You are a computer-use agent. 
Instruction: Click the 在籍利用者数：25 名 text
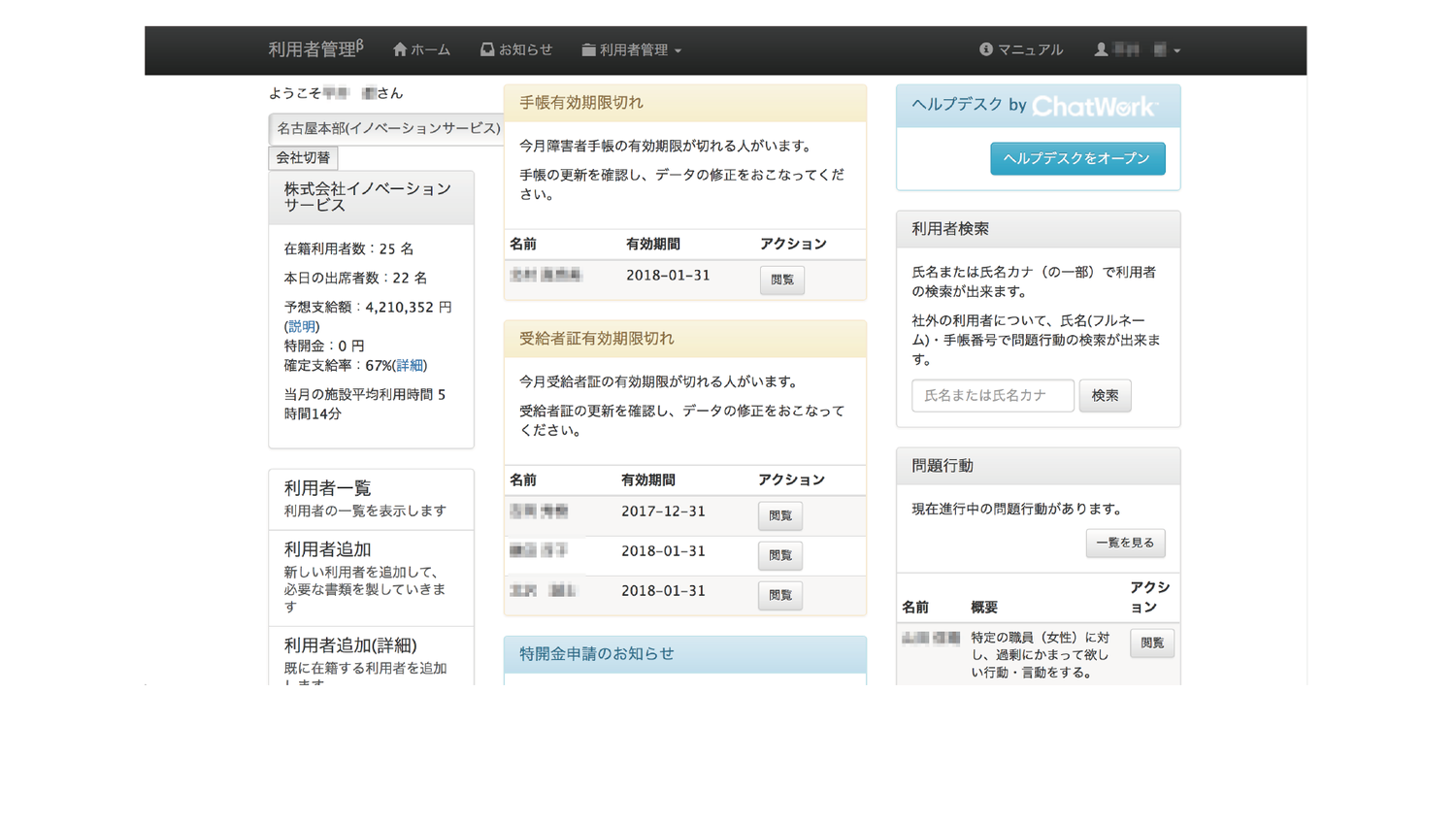point(348,248)
